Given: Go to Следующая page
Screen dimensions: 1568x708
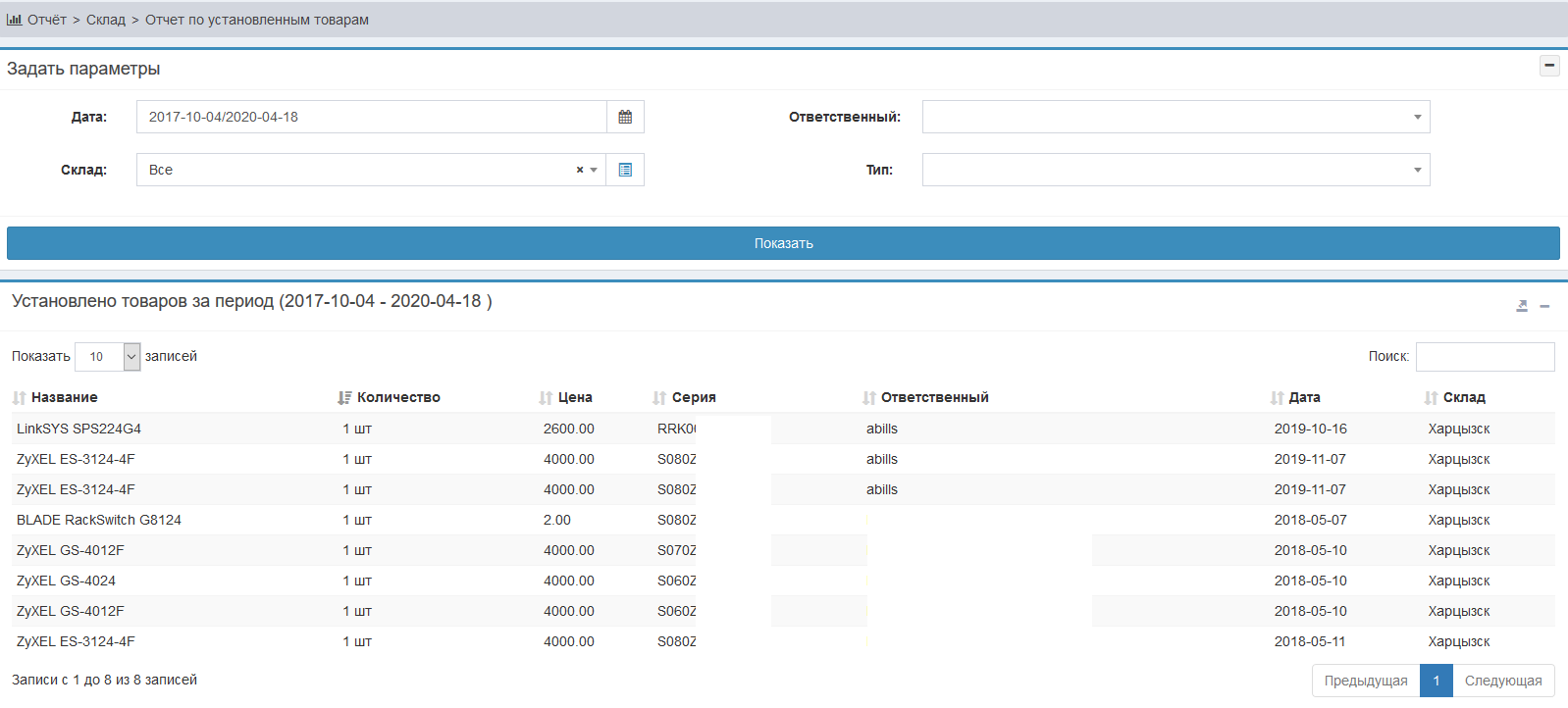Looking at the screenshot, I should pos(1502,681).
